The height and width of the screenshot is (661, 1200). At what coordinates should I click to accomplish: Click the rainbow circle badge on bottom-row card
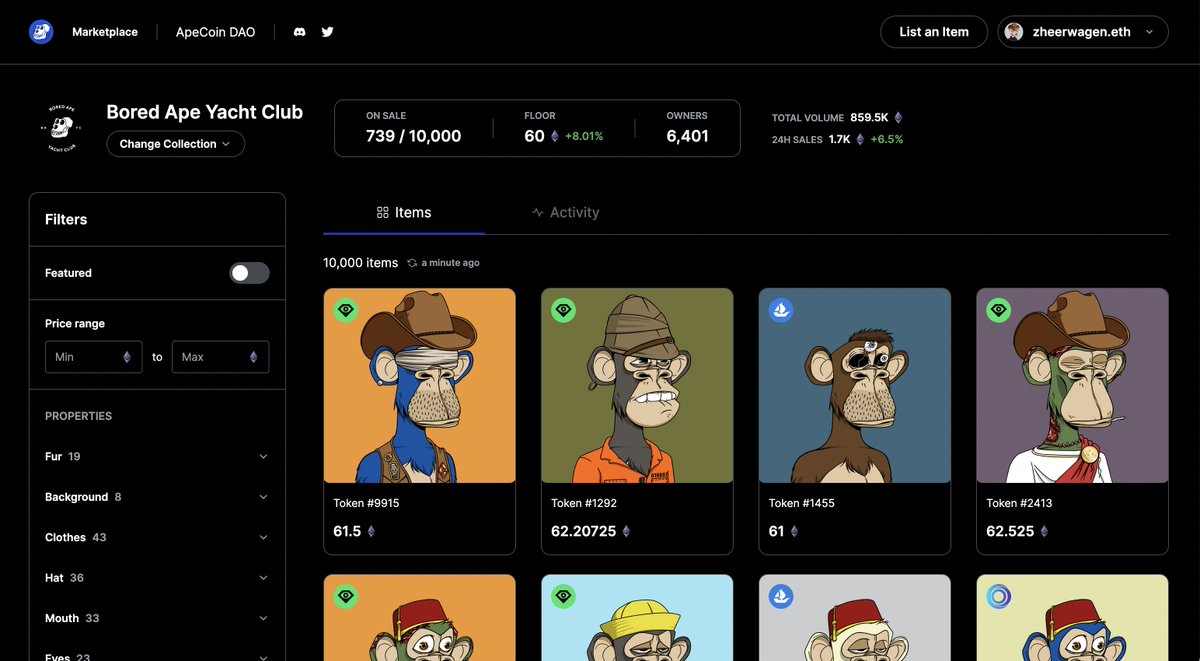999,597
